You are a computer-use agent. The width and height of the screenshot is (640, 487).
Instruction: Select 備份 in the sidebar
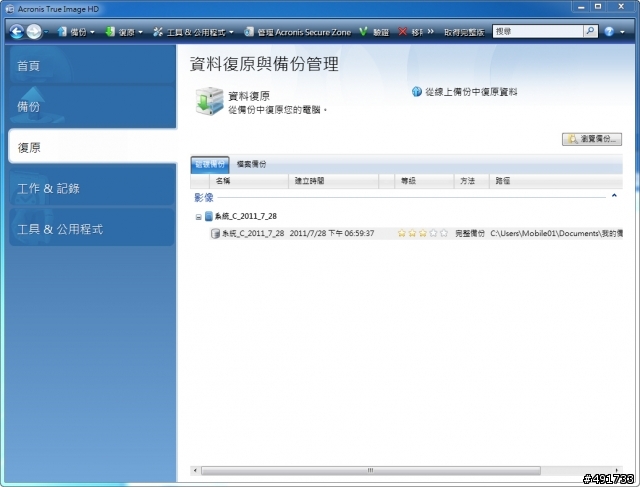tap(93, 106)
